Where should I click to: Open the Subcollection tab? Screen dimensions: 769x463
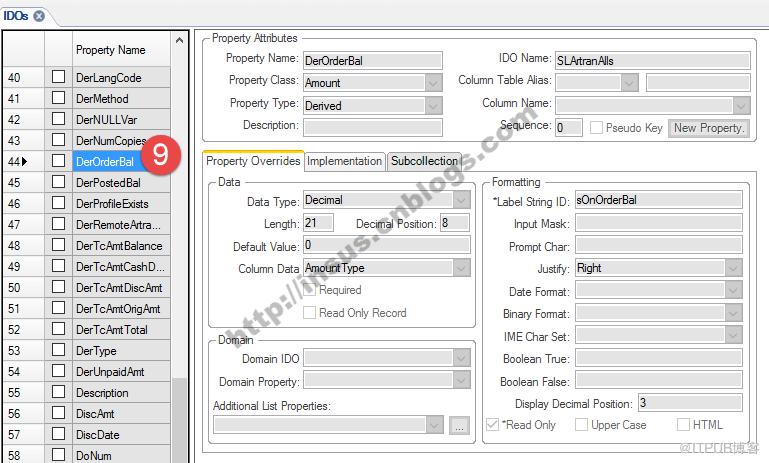coord(424,161)
